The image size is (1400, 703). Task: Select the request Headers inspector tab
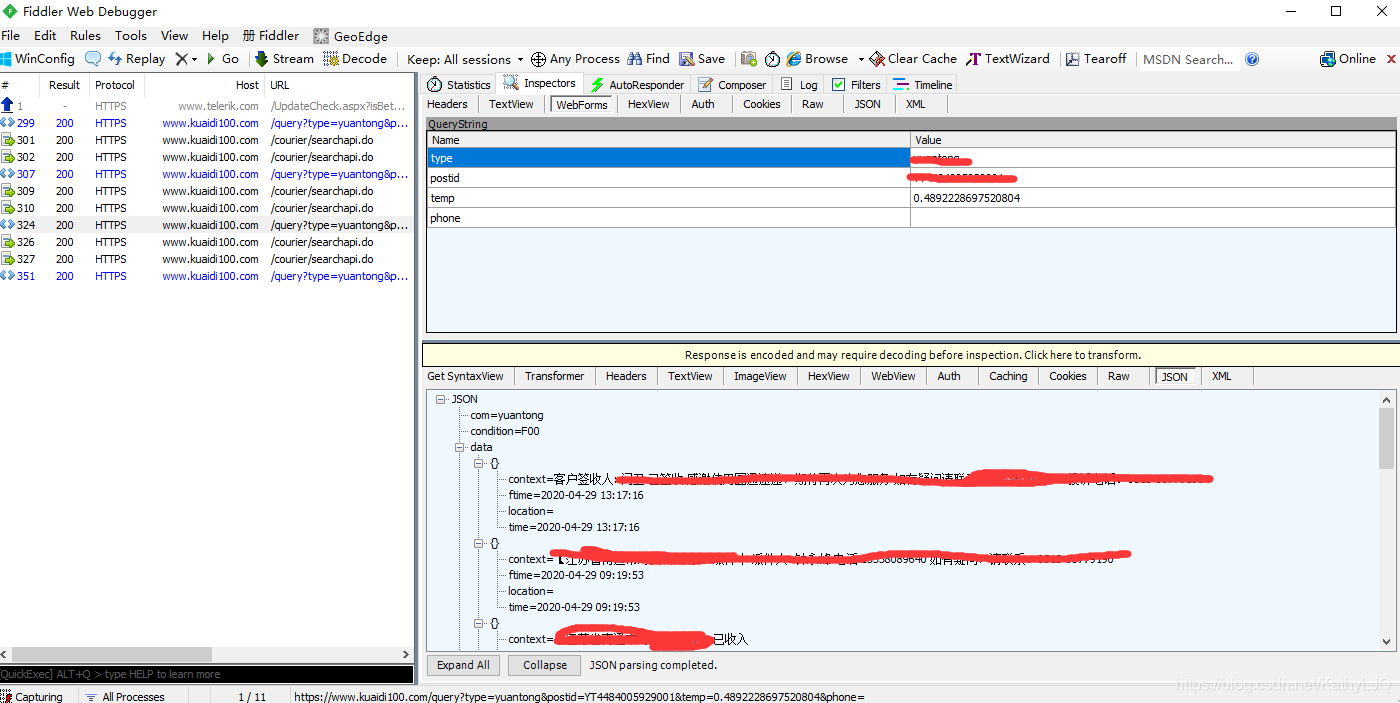(447, 104)
